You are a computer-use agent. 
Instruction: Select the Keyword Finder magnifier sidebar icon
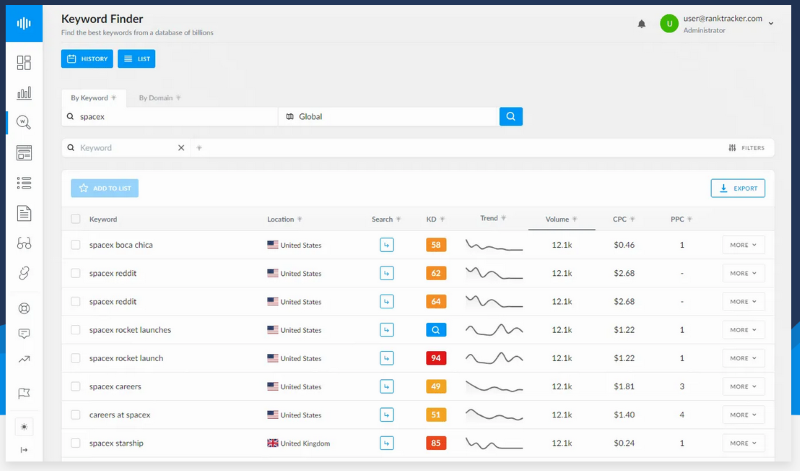point(24,122)
